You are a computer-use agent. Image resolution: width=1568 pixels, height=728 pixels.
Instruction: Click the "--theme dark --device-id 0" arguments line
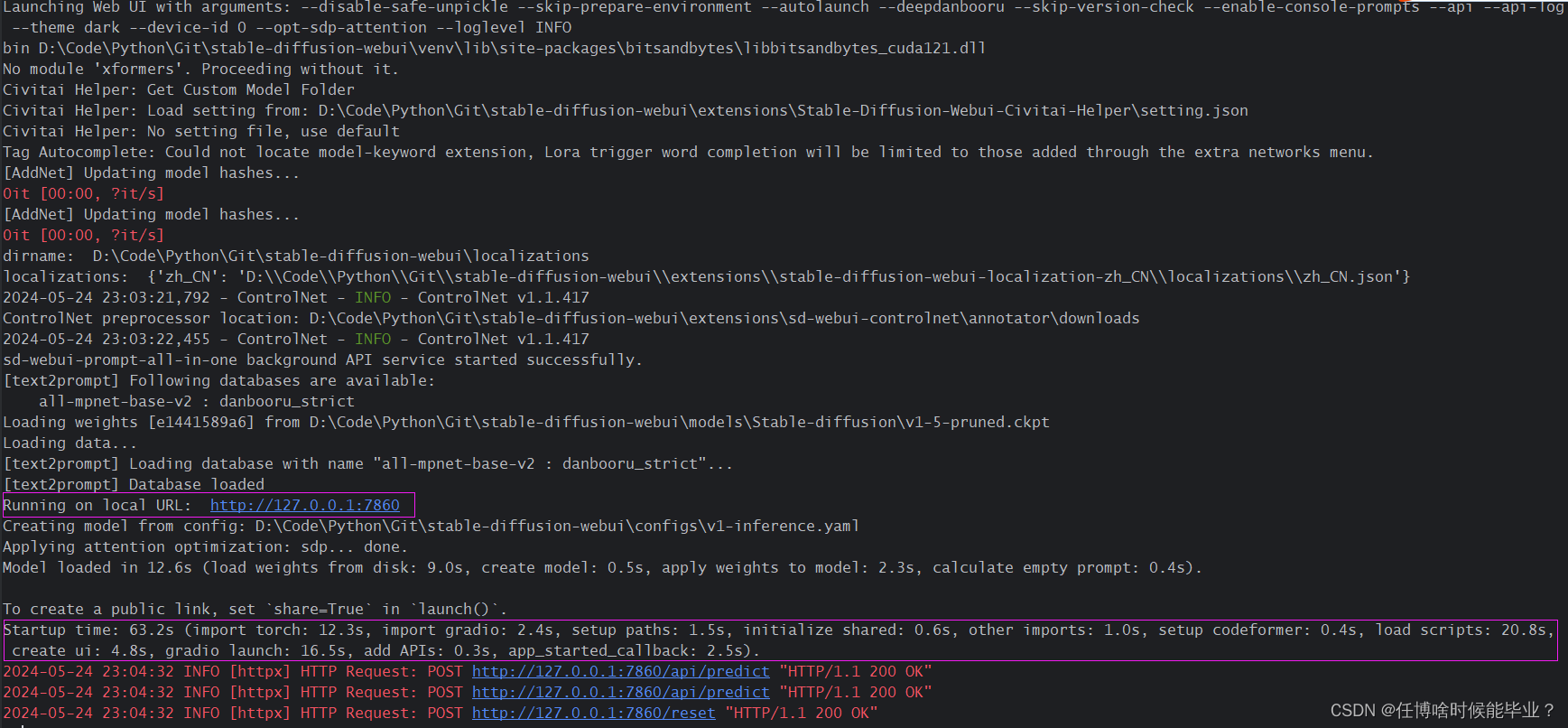click(292, 27)
